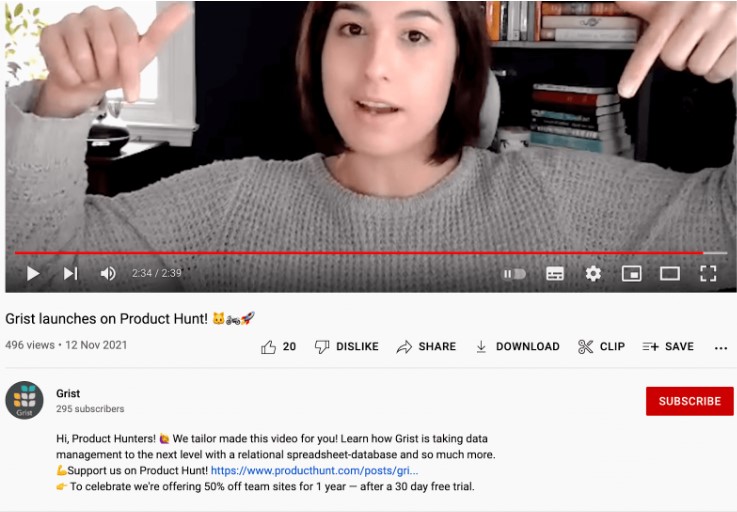Screen dimensions: 737x512
Task: Open the Grist channel avatar
Action: point(24,400)
